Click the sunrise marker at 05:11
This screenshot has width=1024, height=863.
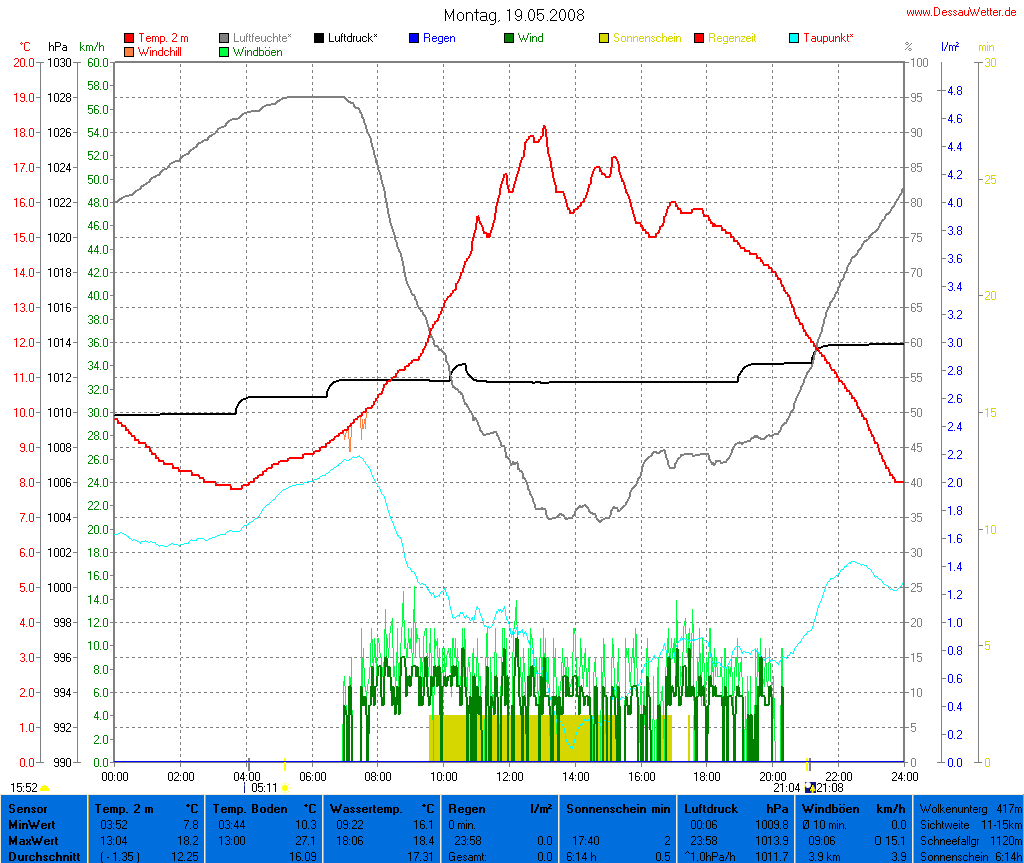[285, 788]
